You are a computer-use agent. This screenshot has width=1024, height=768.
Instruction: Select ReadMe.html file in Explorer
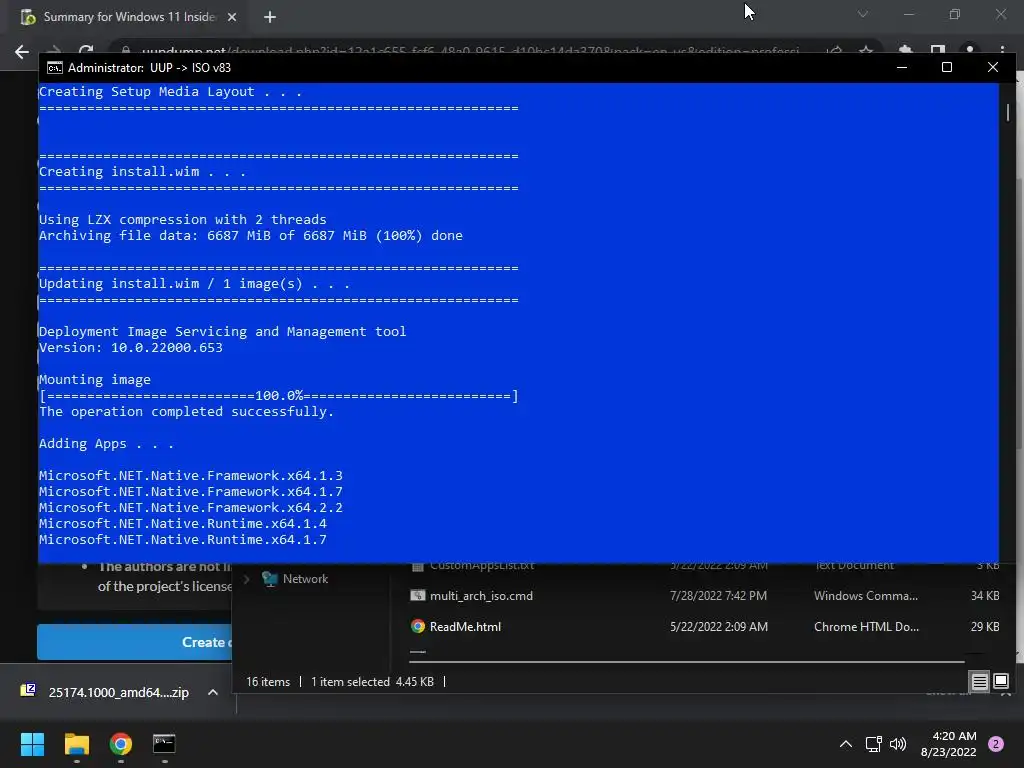pyautogui.click(x=465, y=627)
